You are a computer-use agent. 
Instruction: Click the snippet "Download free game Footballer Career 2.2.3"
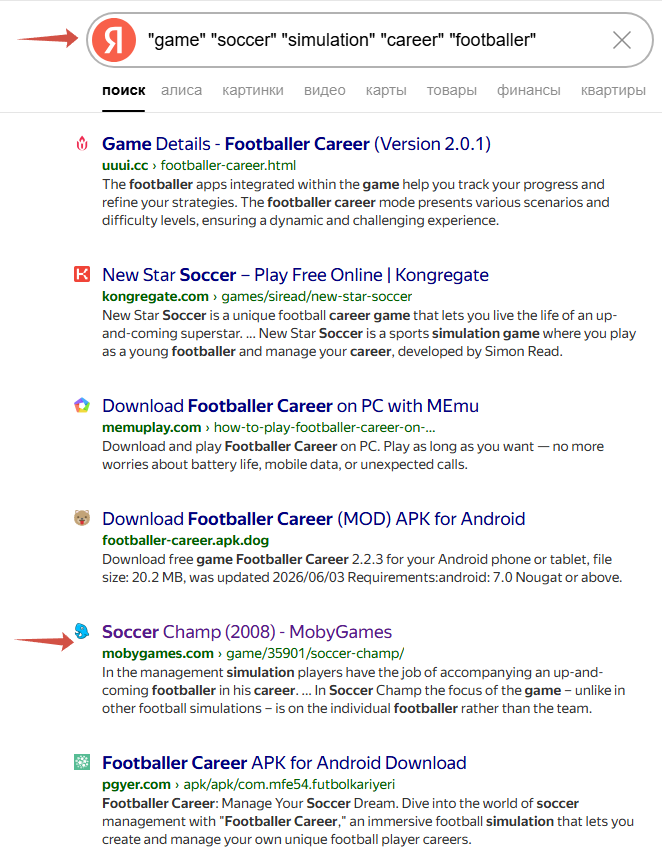(362, 568)
